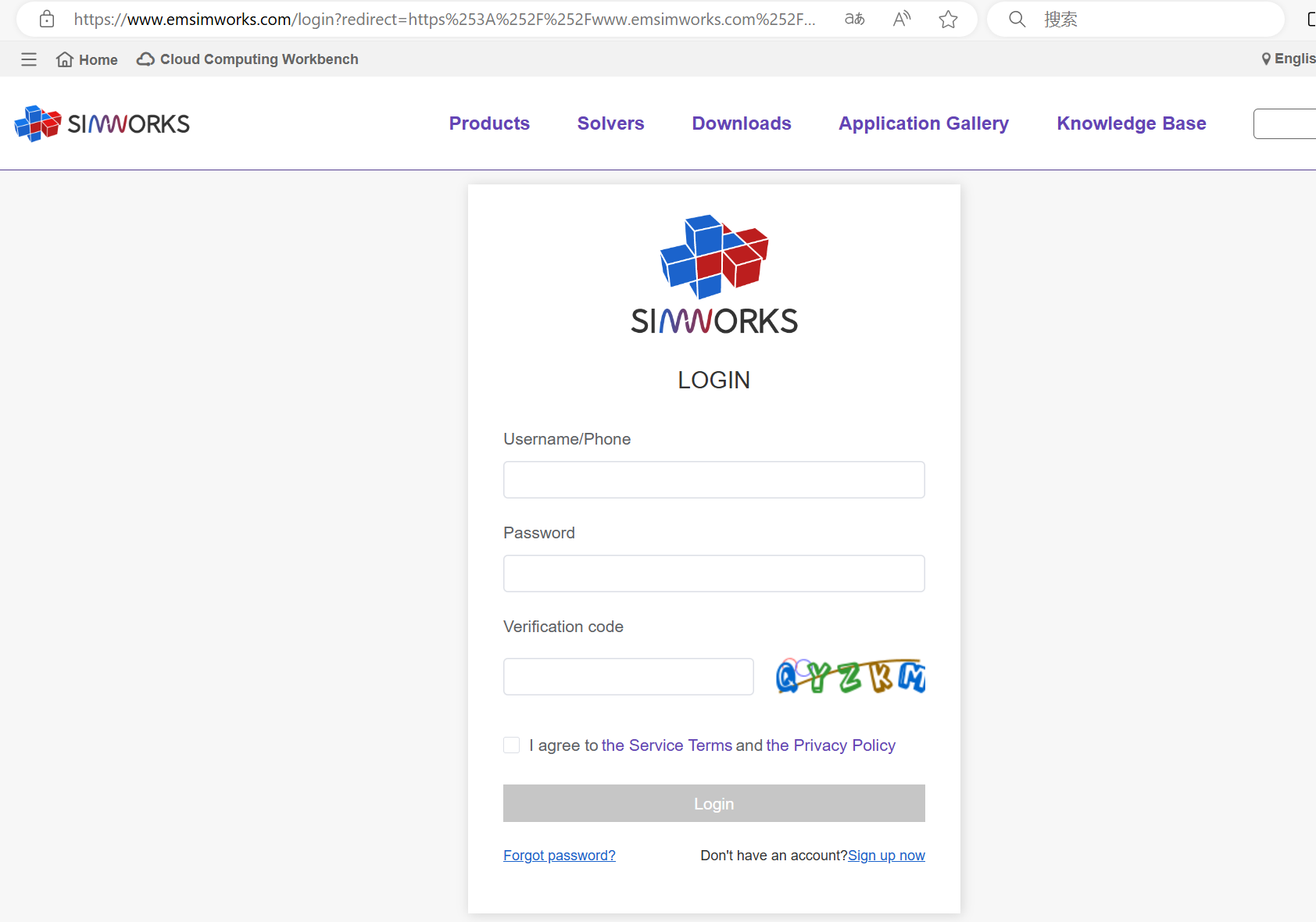Image resolution: width=1316 pixels, height=922 pixels.
Task: Refresh the captcha verification image
Action: point(850,677)
